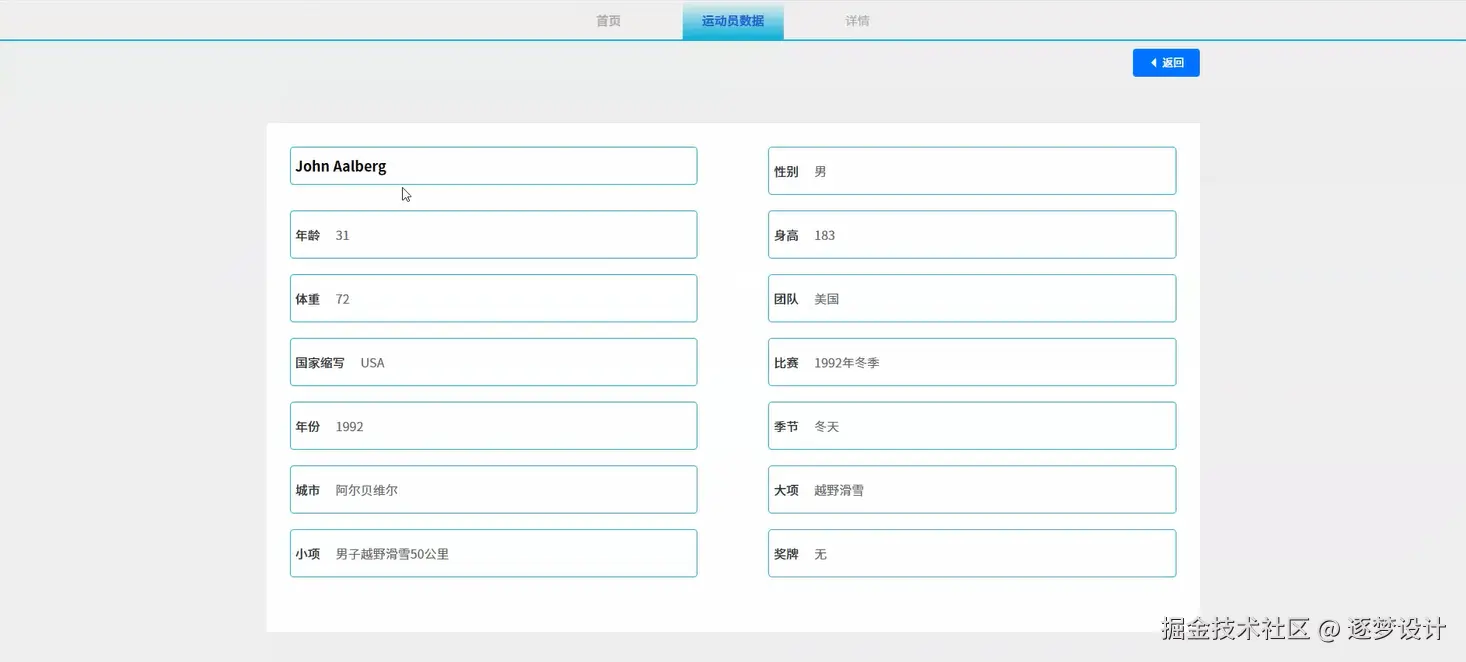Open the 详情 tab
Image resolution: width=1466 pixels, height=662 pixels.
pos(857,21)
